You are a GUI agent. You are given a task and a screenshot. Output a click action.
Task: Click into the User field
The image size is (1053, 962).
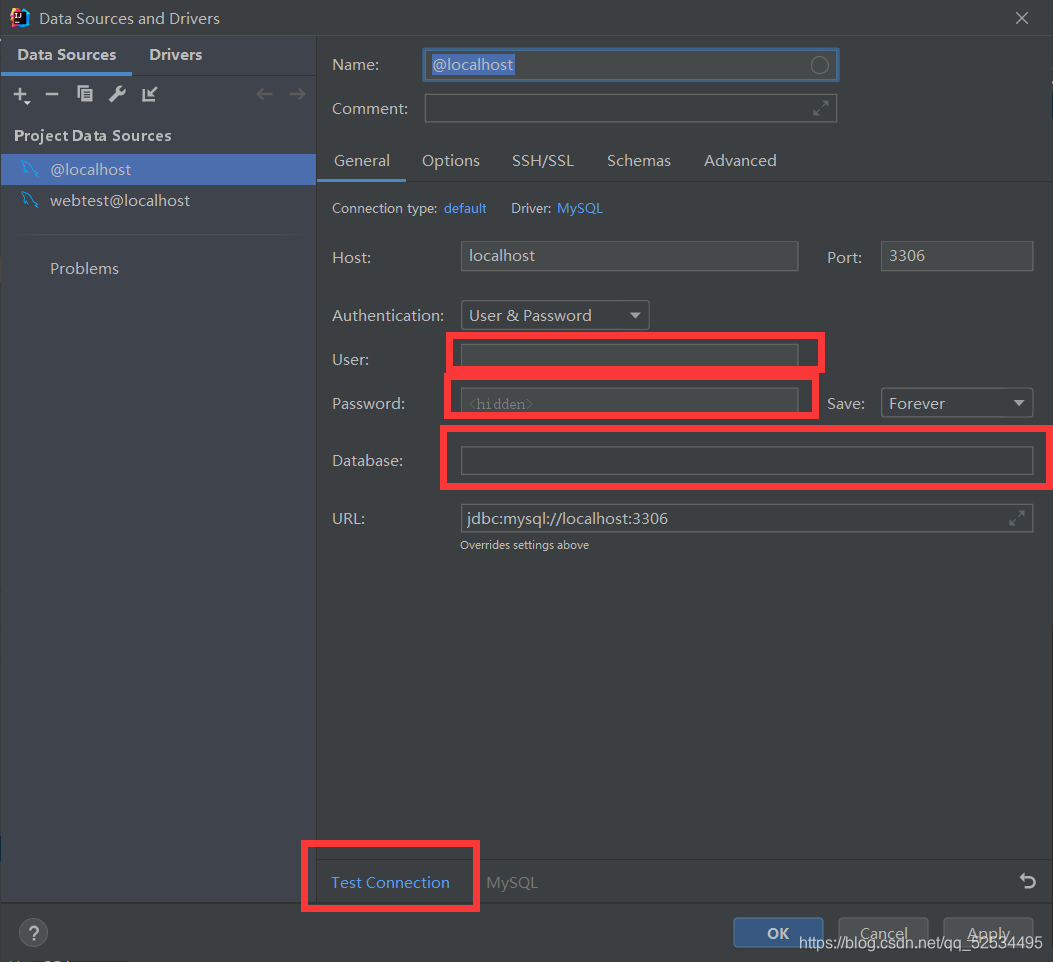click(629, 355)
